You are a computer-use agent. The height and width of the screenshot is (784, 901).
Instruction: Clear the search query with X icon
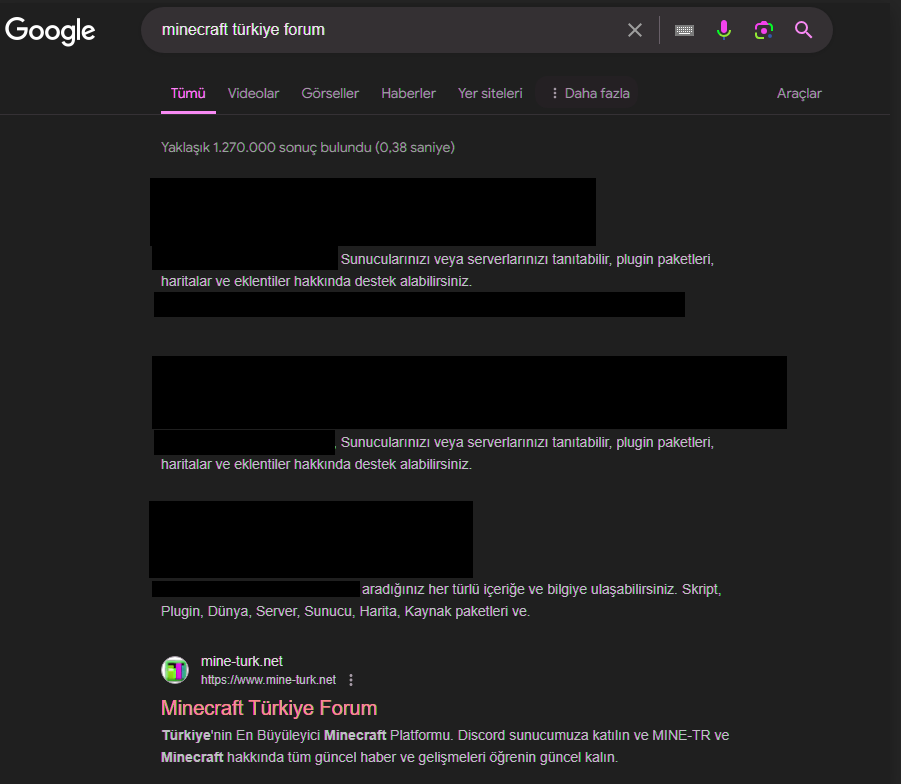tap(635, 30)
